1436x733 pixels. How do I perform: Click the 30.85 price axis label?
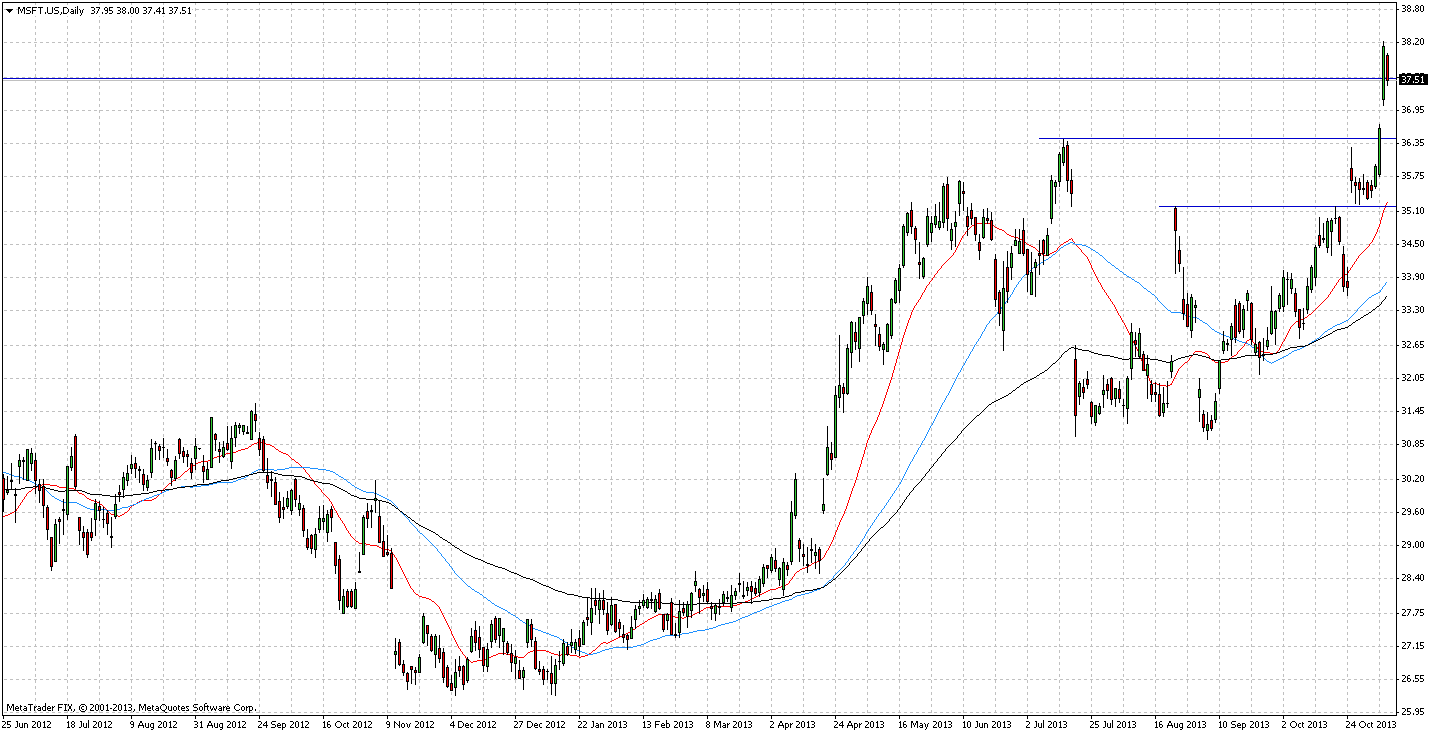click(x=1412, y=444)
